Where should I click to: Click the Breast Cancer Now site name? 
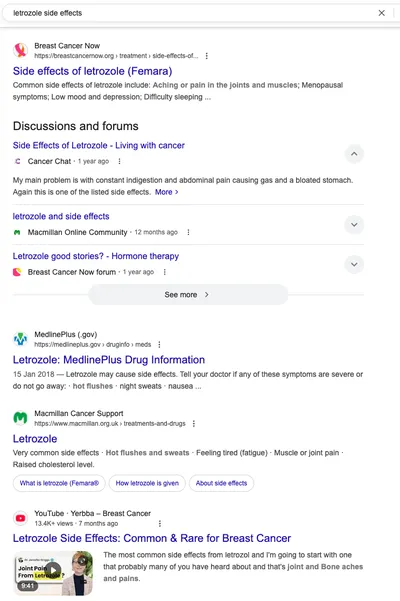(67, 46)
